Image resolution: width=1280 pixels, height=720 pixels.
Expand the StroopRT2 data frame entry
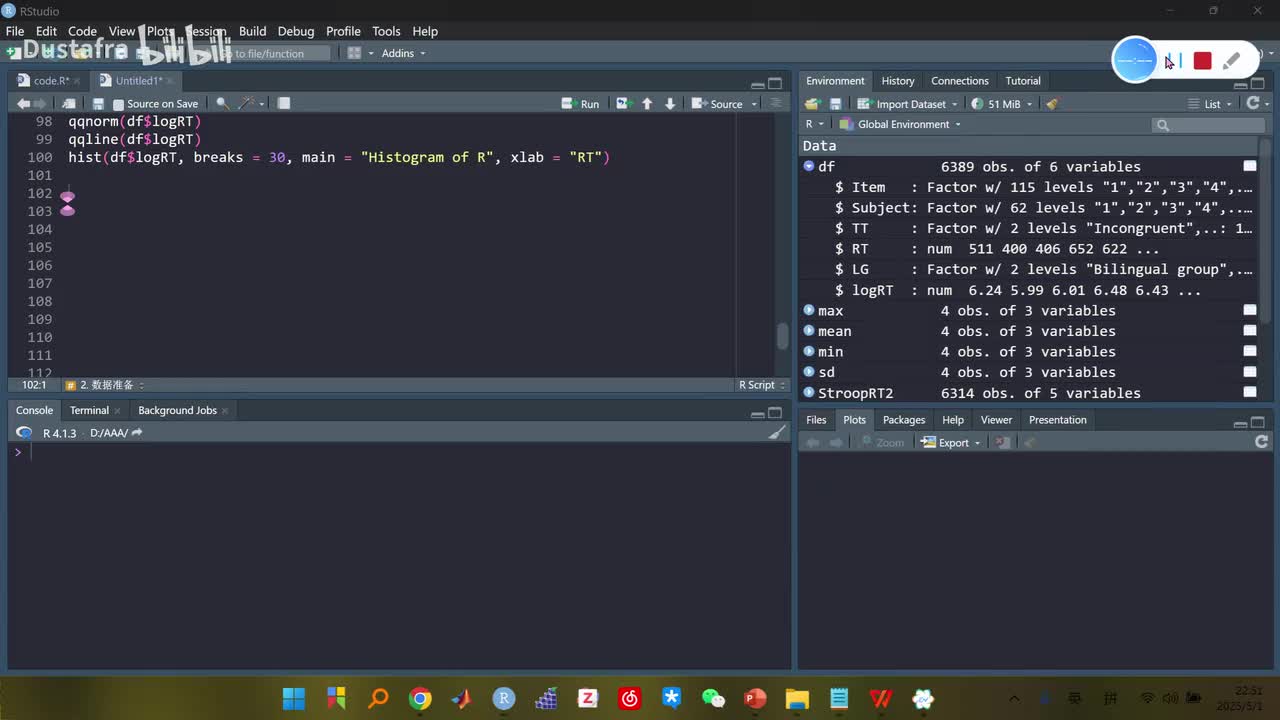coord(809,393)
